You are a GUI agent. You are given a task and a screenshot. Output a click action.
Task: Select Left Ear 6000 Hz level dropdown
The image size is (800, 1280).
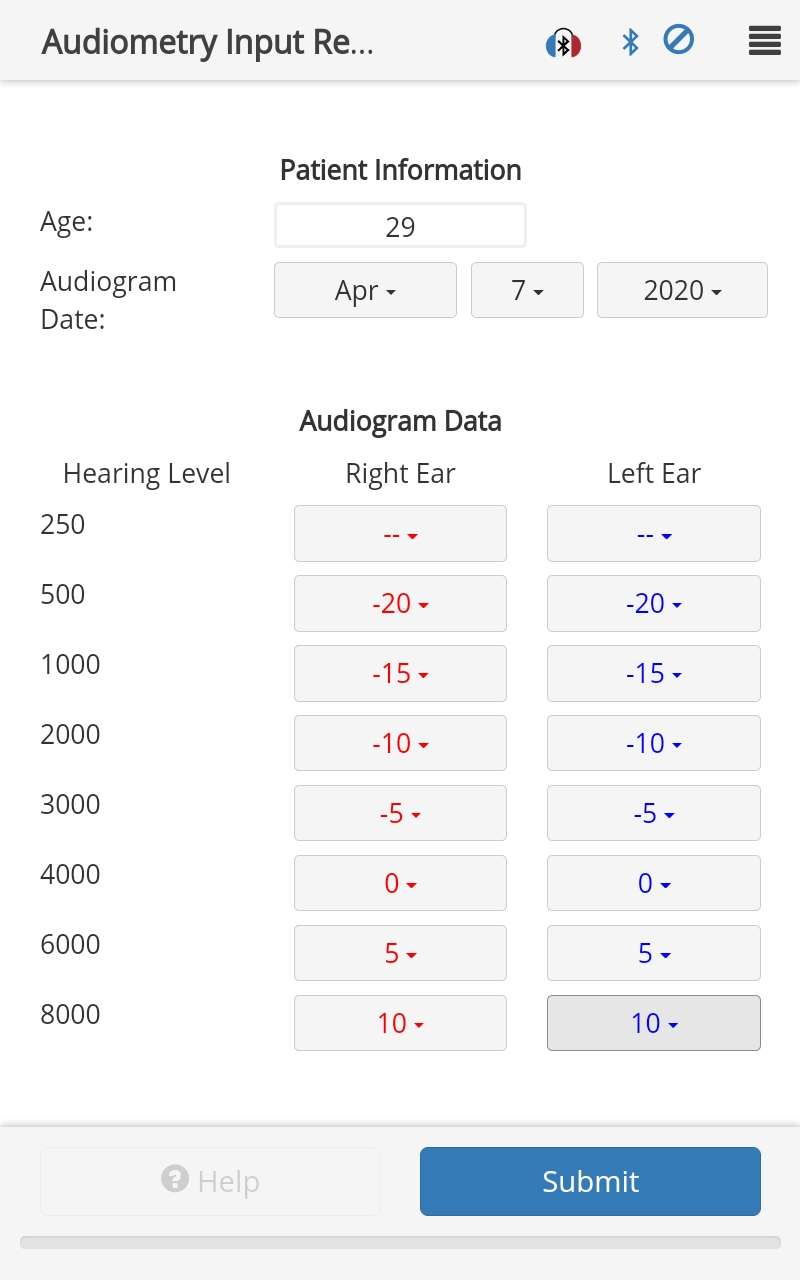[x=654, y=954]
